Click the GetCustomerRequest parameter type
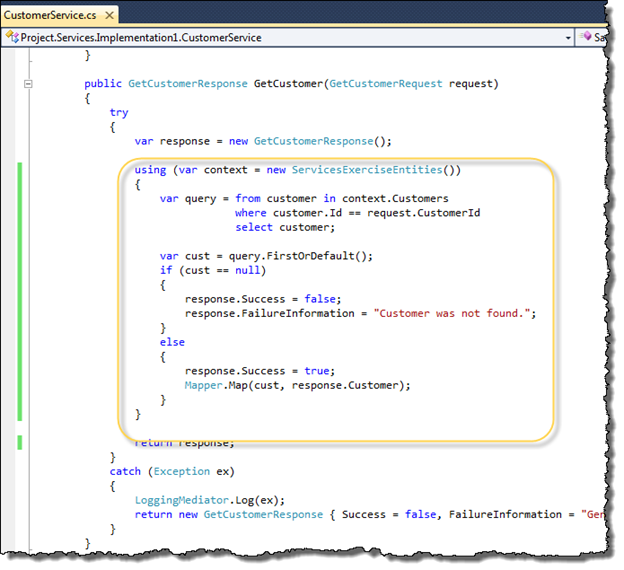624x570 pixels. click(386, 84)
